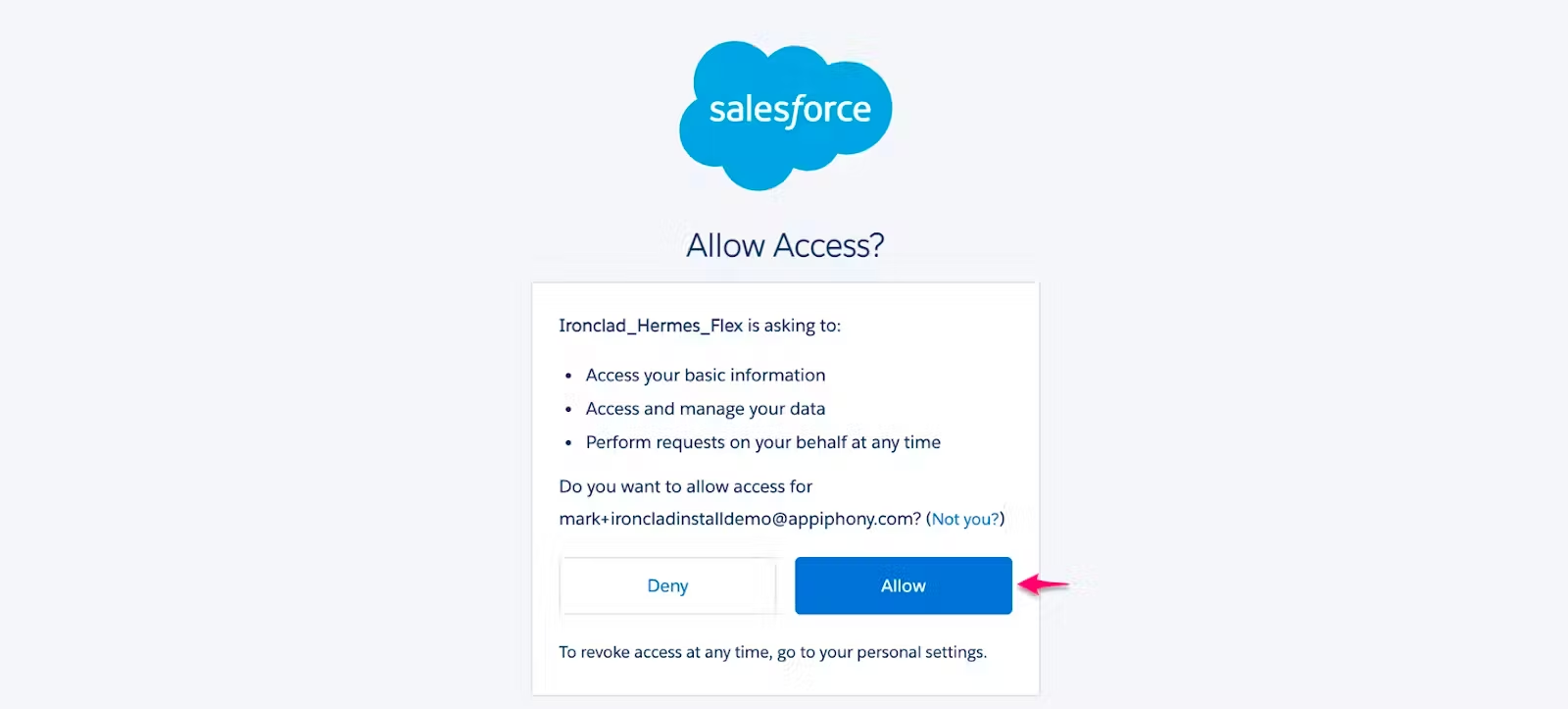Viewport: 1568px width, 709px height.
Task: Select 'Access and manage your data' permission text
Action: coord(706,409)
